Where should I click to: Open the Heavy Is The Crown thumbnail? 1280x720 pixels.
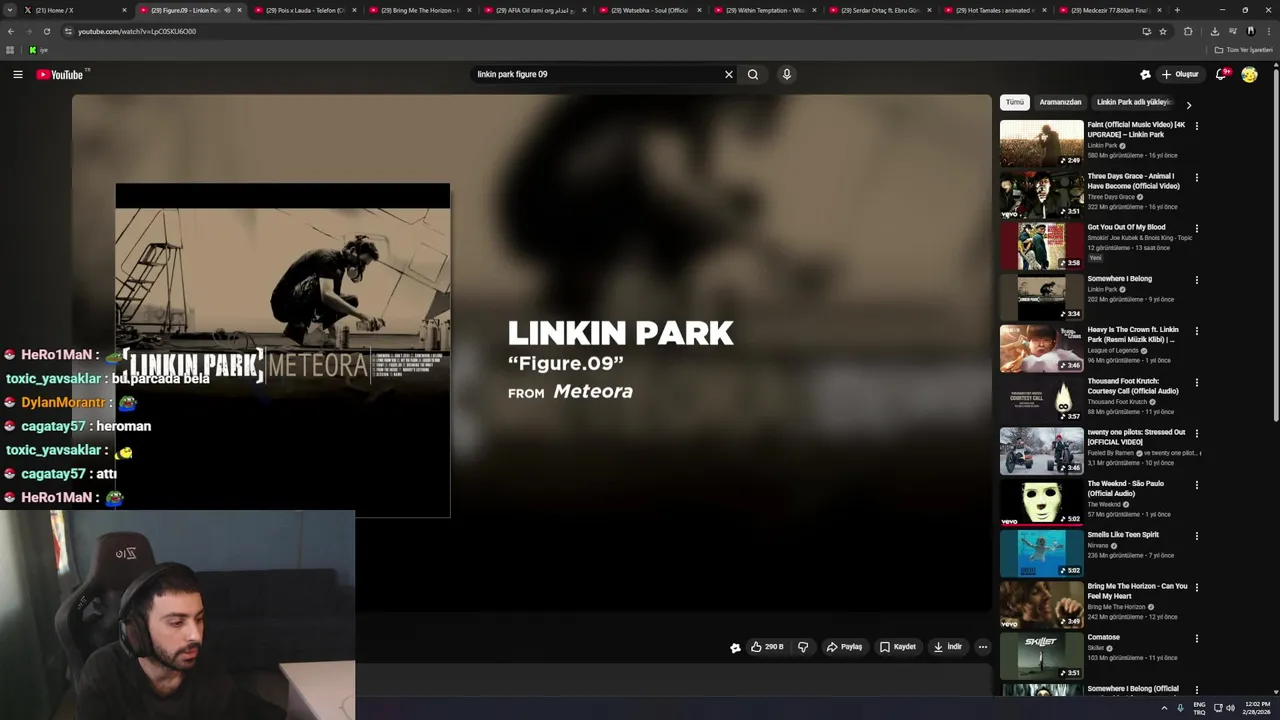coord(1041,348)
